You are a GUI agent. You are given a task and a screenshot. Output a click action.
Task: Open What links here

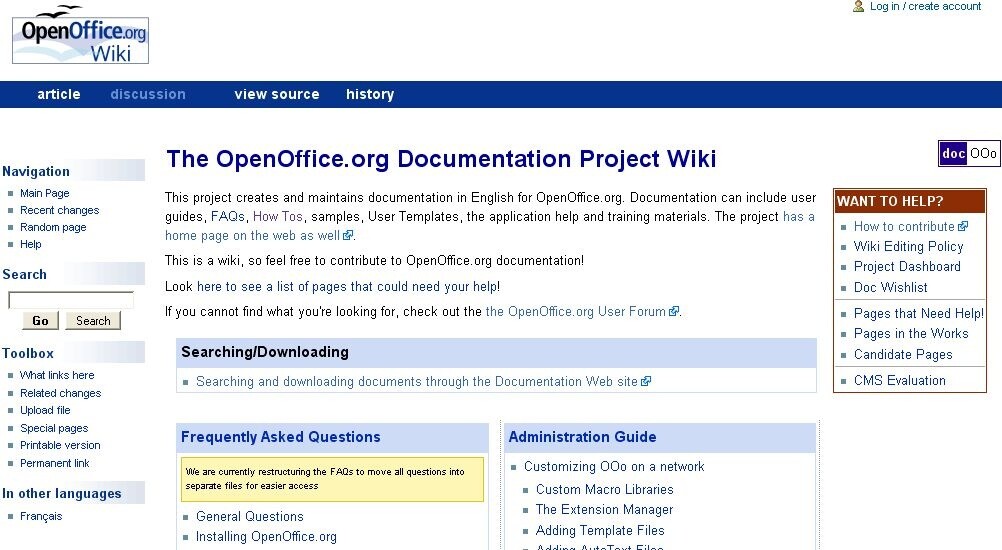click(x=57, y=375)
